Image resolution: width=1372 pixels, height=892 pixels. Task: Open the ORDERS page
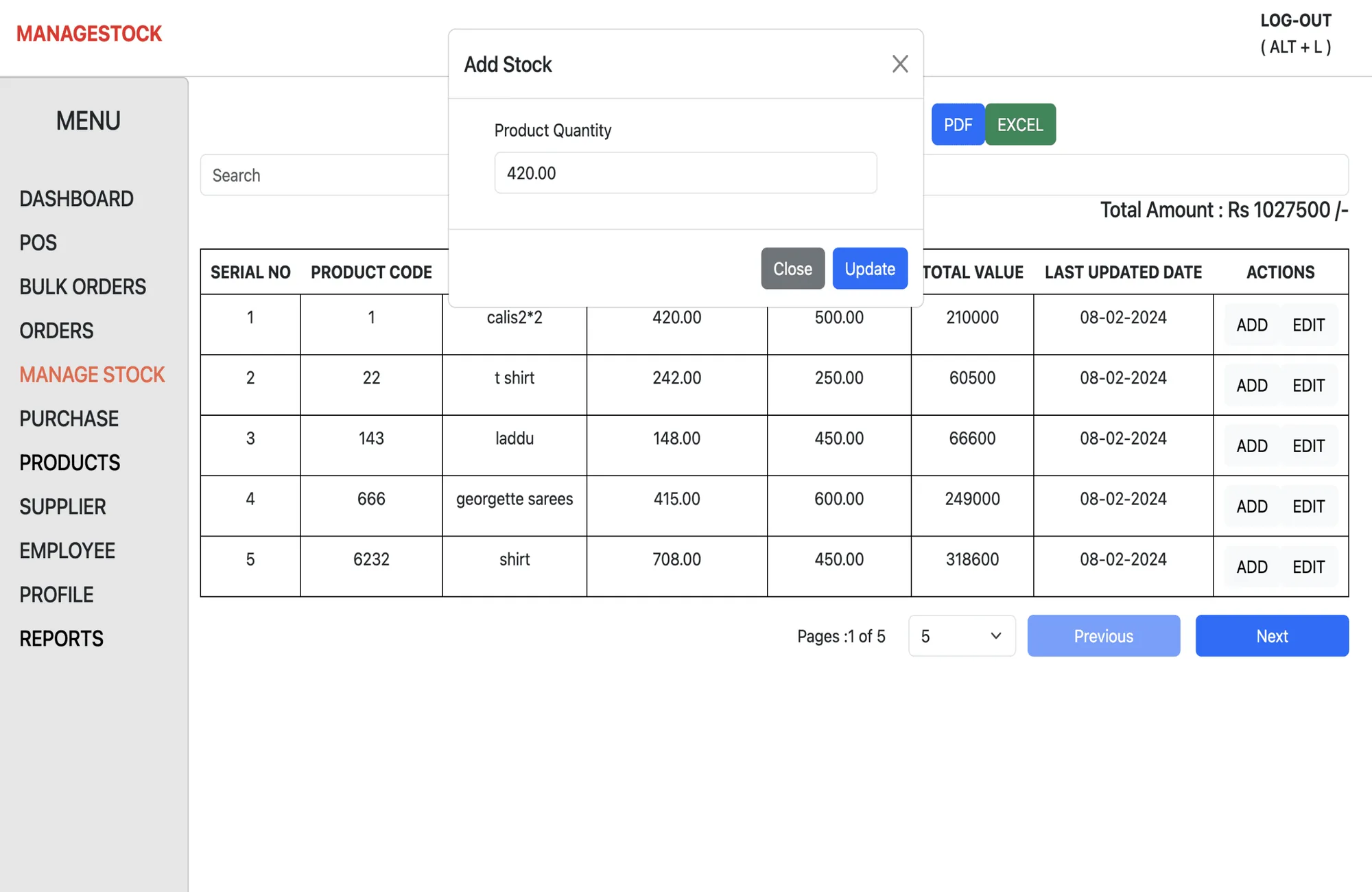[x=56, y=331]
